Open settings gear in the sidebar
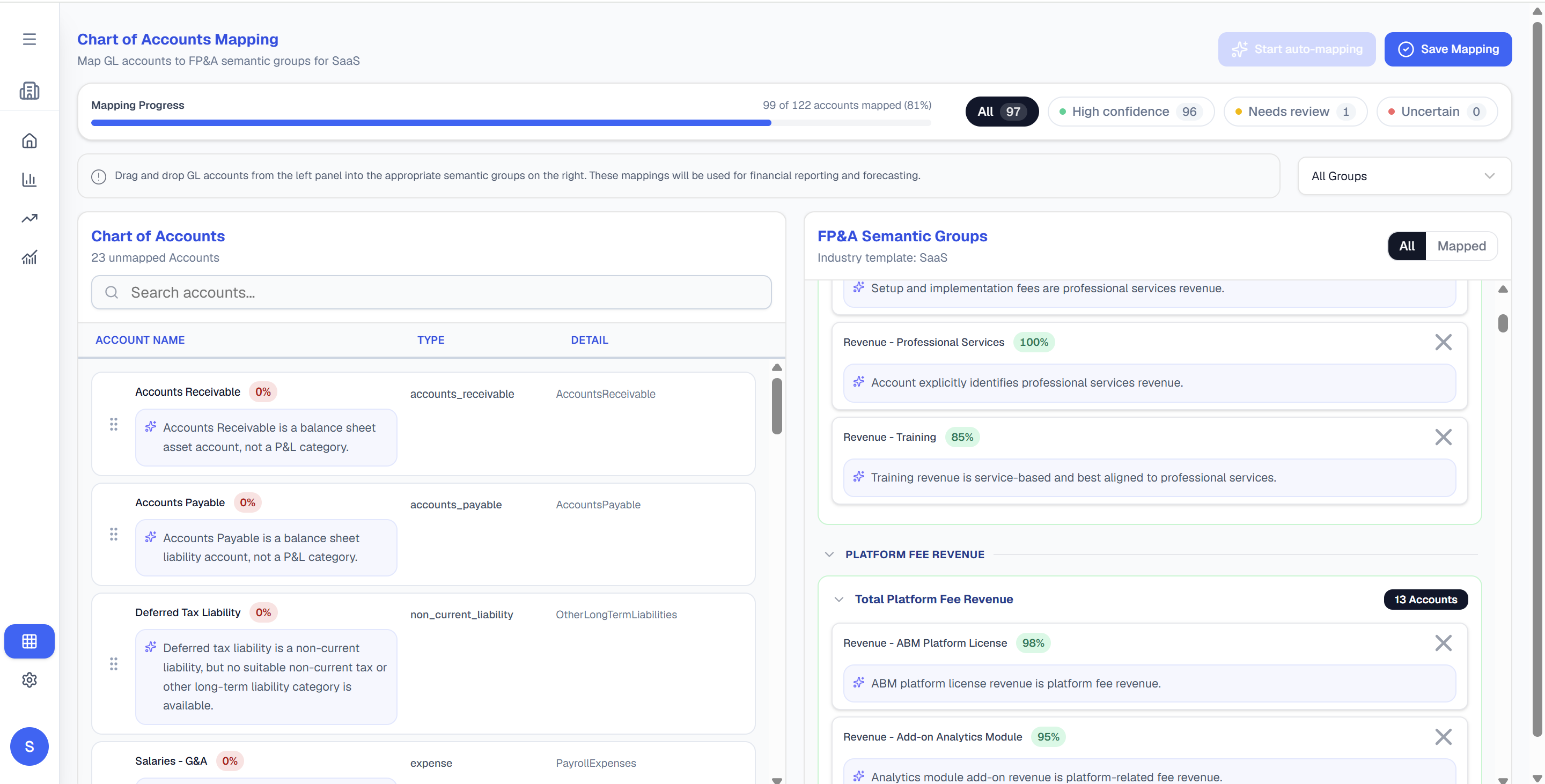This screenshot has height=784, width=1545. 30,680
